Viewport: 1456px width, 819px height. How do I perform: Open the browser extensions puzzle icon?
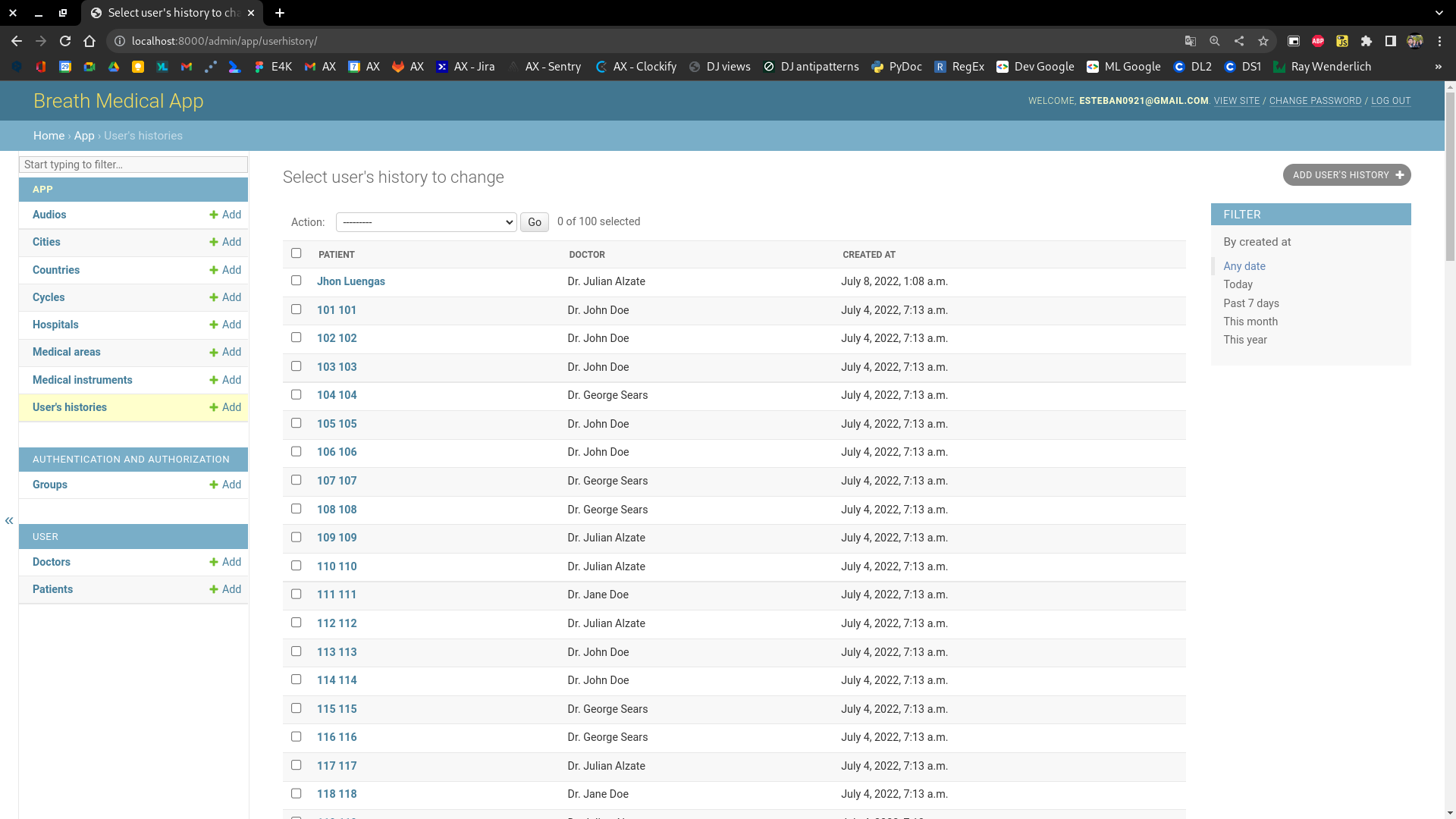tap(1367, 41)
